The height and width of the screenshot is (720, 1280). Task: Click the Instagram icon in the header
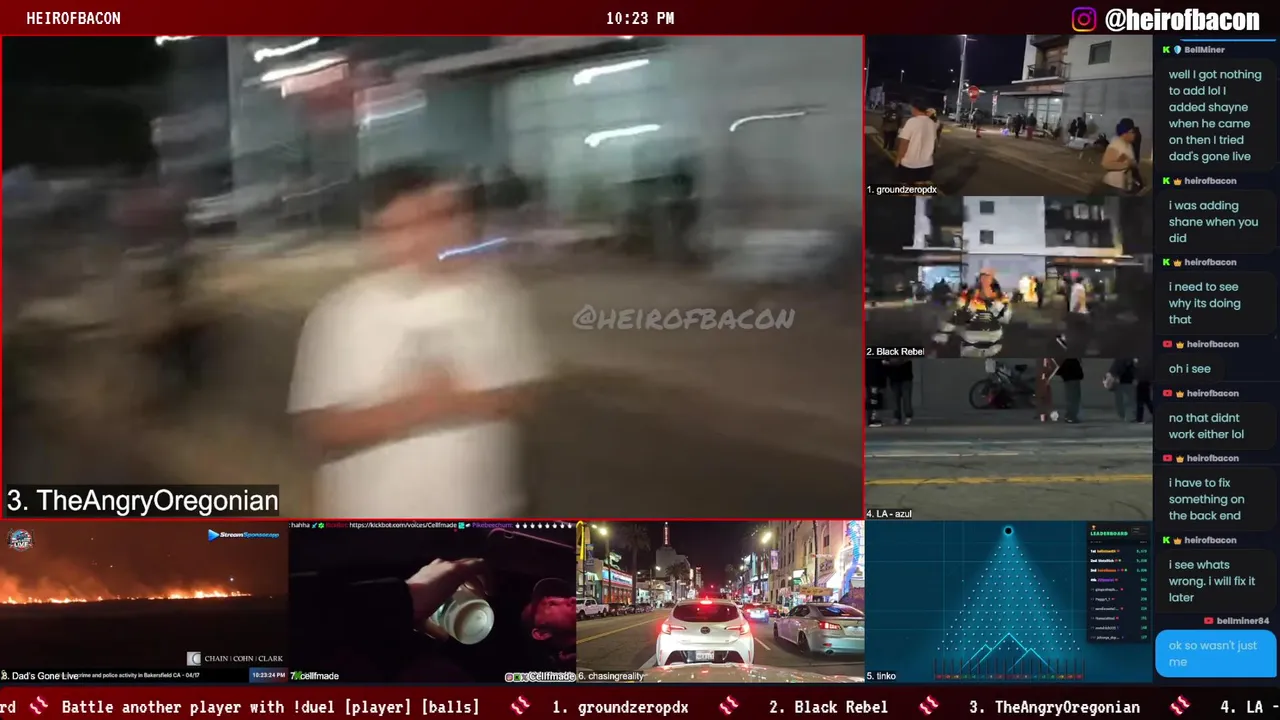pos(1084,19)
